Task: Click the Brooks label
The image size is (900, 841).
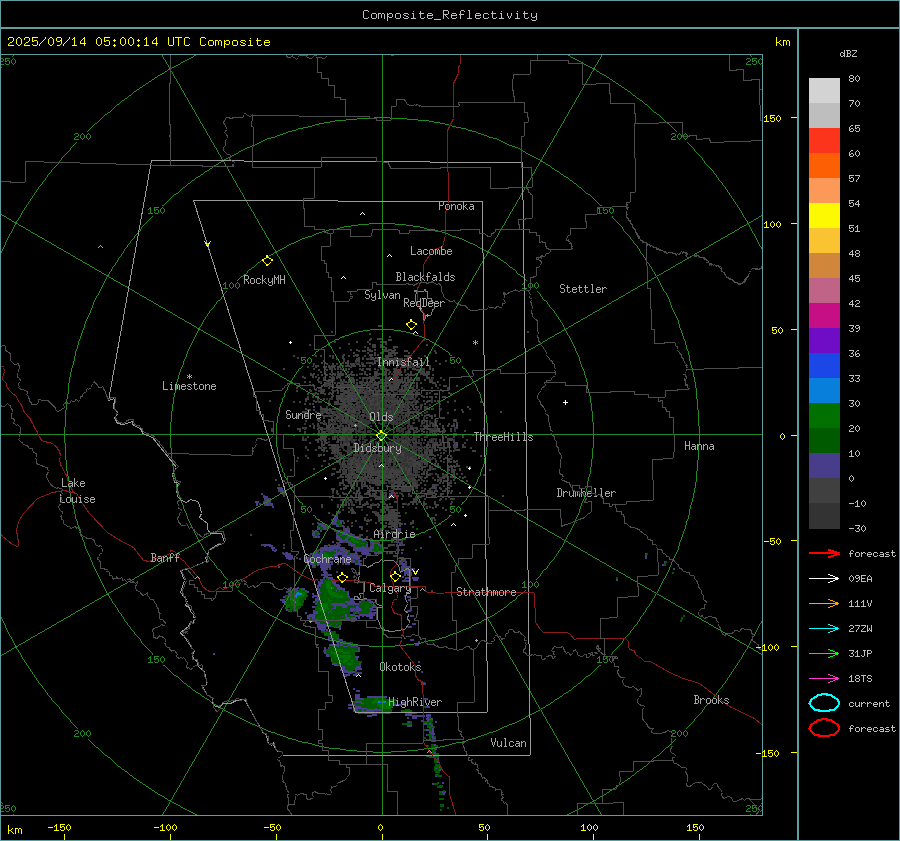Action: click(711, 700)
